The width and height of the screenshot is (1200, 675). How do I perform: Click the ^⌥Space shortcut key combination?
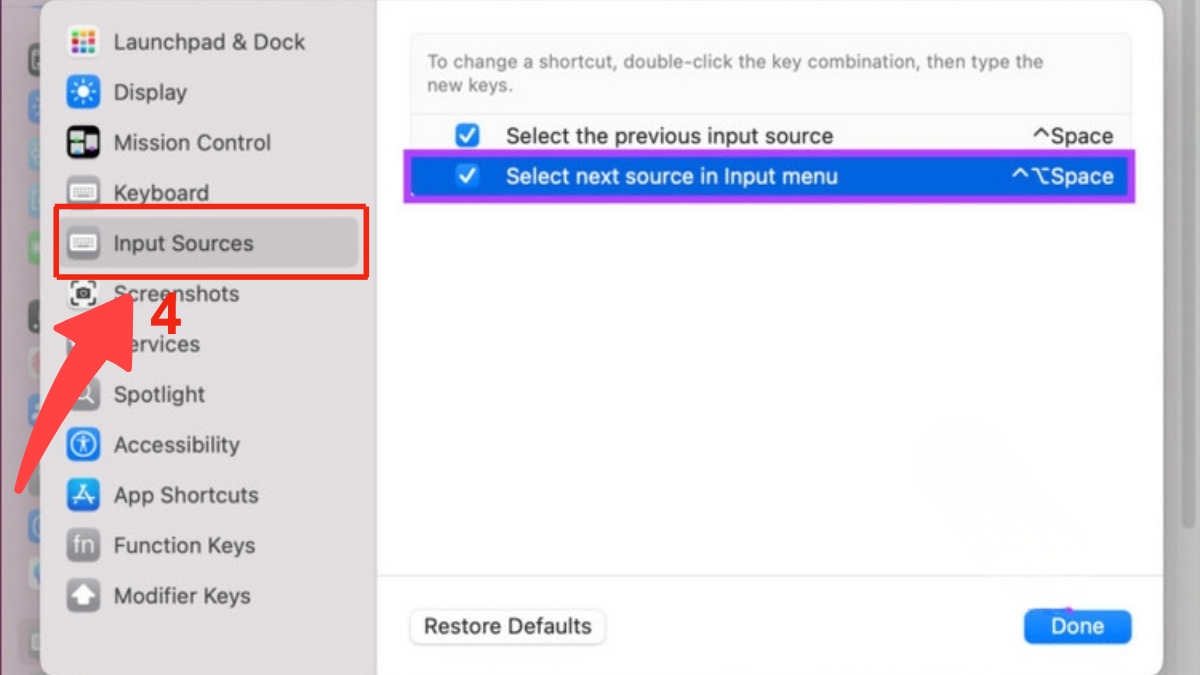[x=1061, y=176]
